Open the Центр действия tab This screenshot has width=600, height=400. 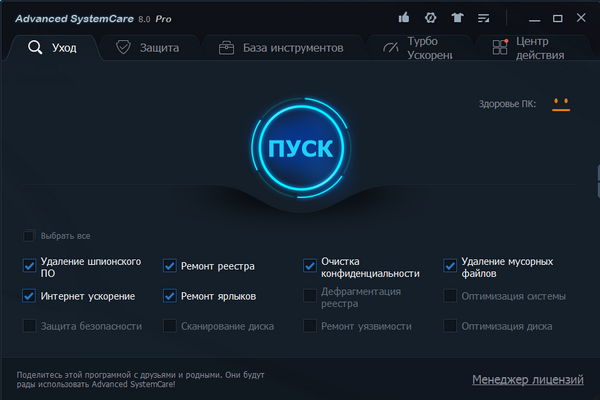[530, 48]
